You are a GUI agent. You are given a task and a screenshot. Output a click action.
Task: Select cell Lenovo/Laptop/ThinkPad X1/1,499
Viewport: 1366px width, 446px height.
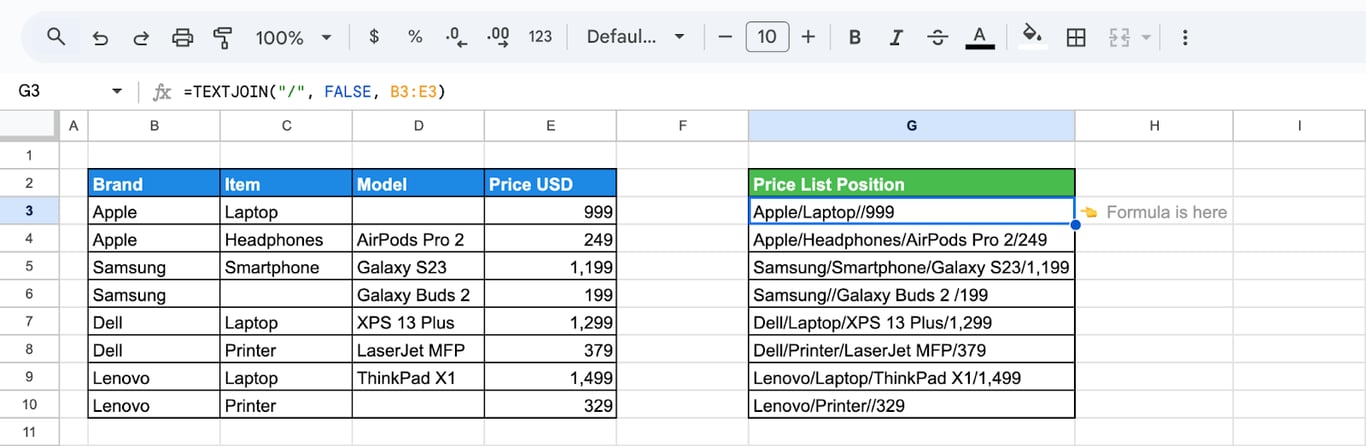tap(911, 378)
